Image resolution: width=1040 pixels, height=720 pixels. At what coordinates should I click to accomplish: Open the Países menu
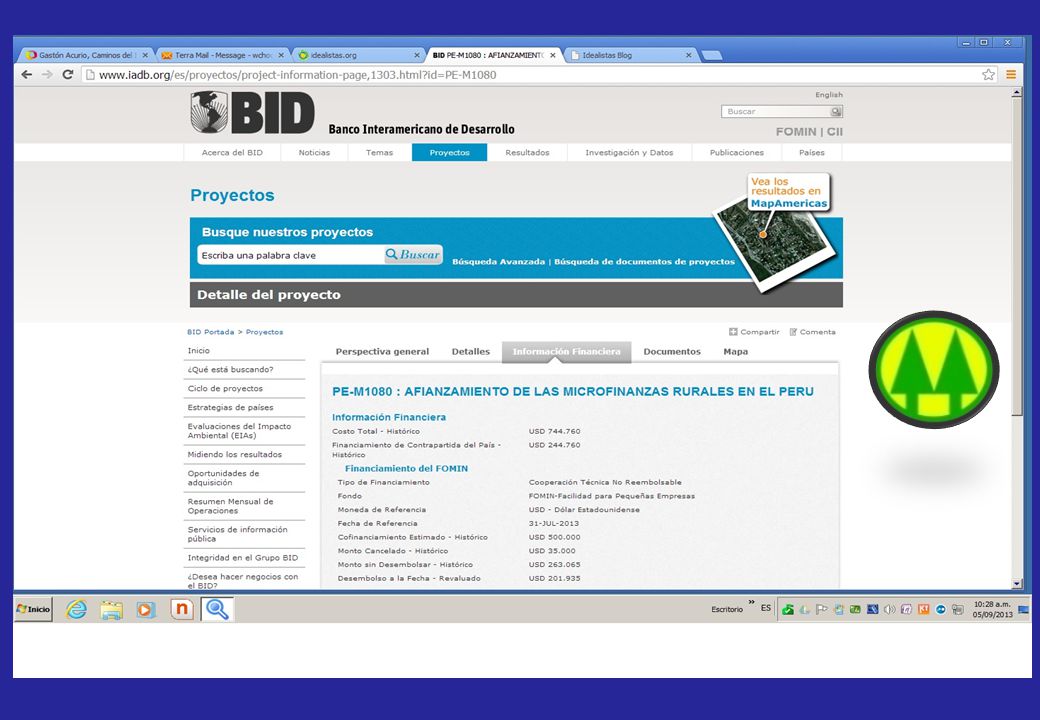812,152
